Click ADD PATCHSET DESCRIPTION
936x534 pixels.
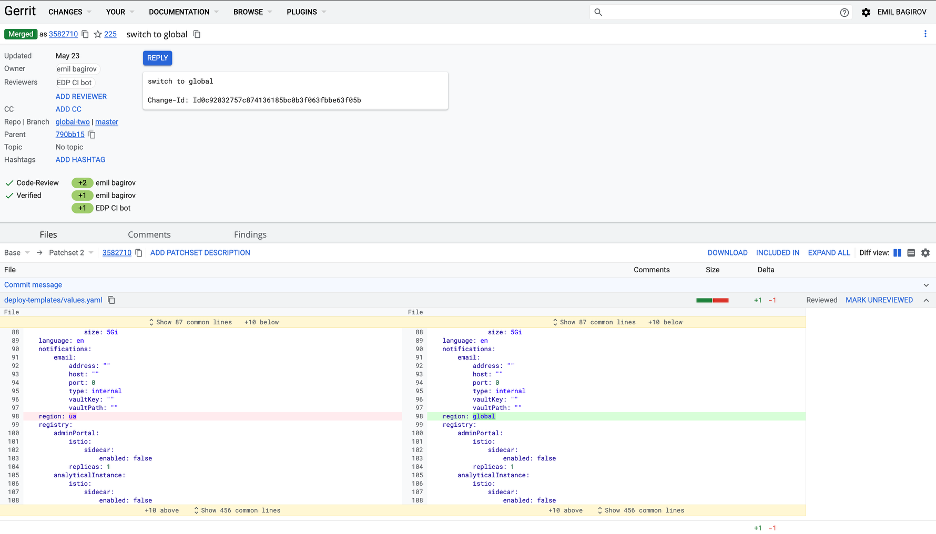click(x=200, y=253)
